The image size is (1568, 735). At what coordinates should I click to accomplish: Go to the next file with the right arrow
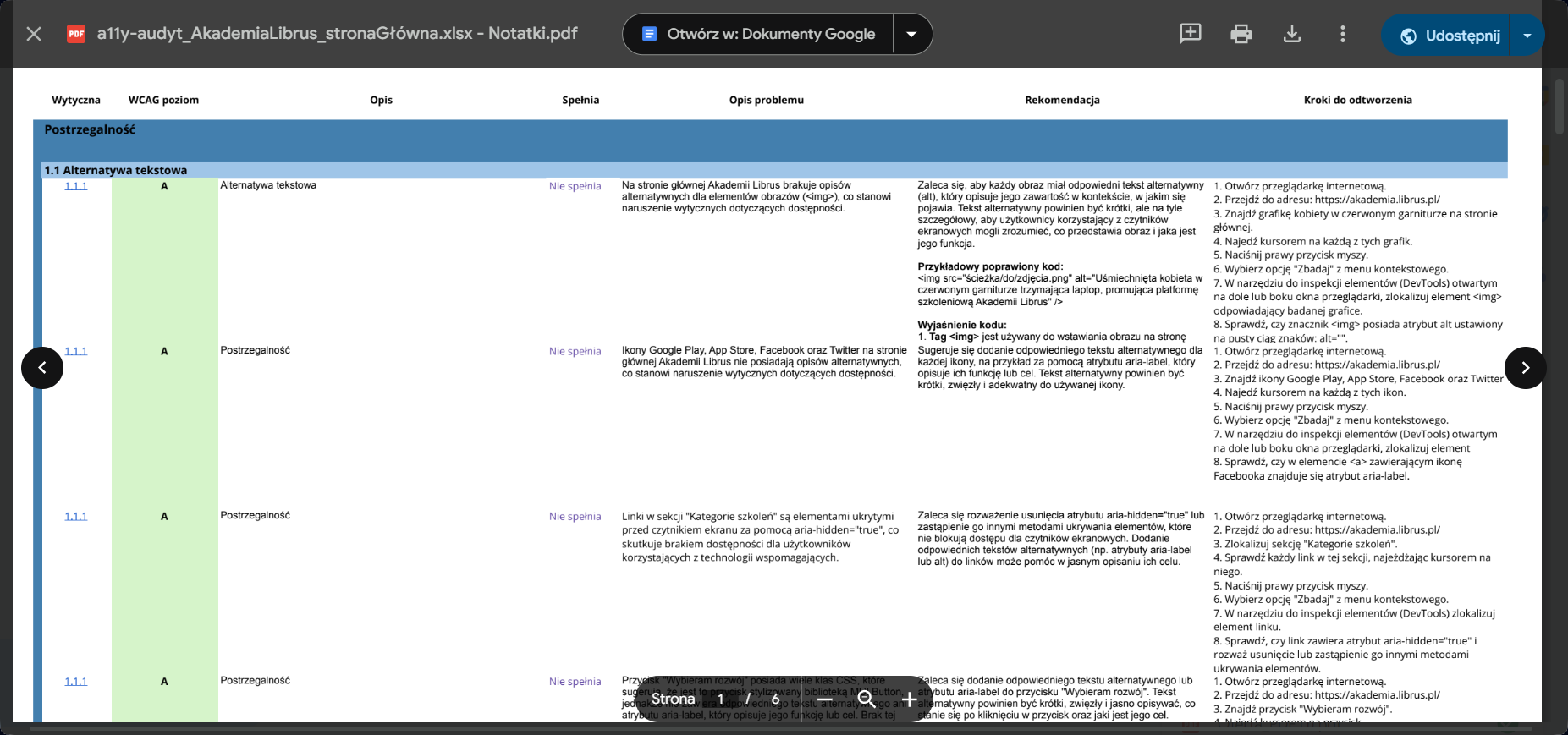[x=1526, y=368]
